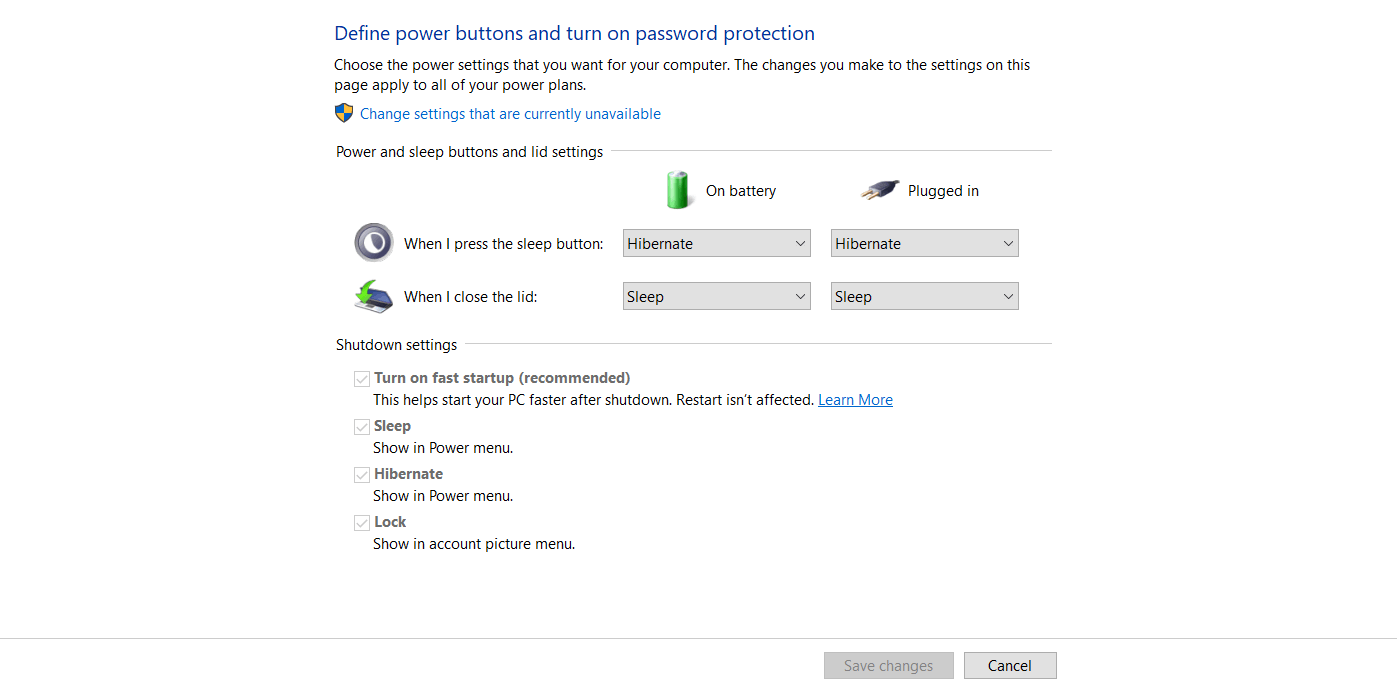Image resolution: width=1397 pixels, height=691 pixels.
Task: Click the laptop lid close icon
Action: (x=374, y=296)
